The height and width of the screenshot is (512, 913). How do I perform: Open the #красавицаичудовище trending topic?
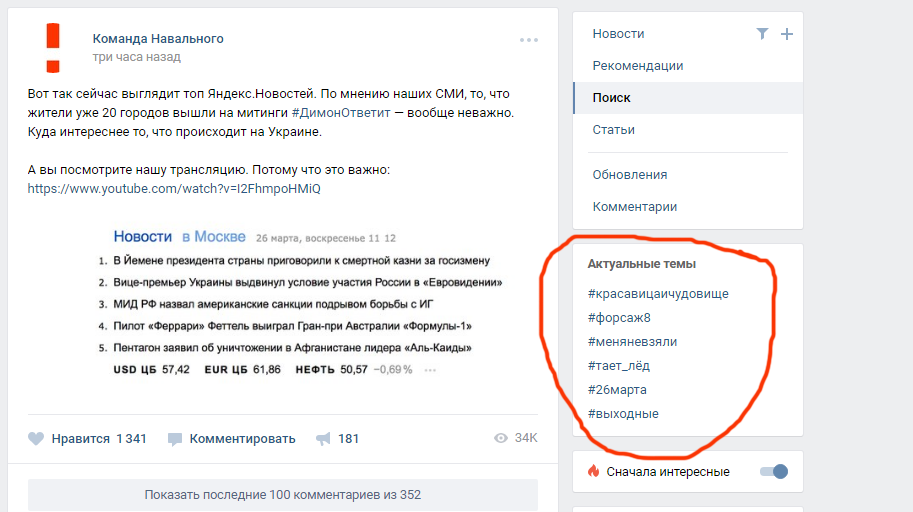tap(658, 294)
